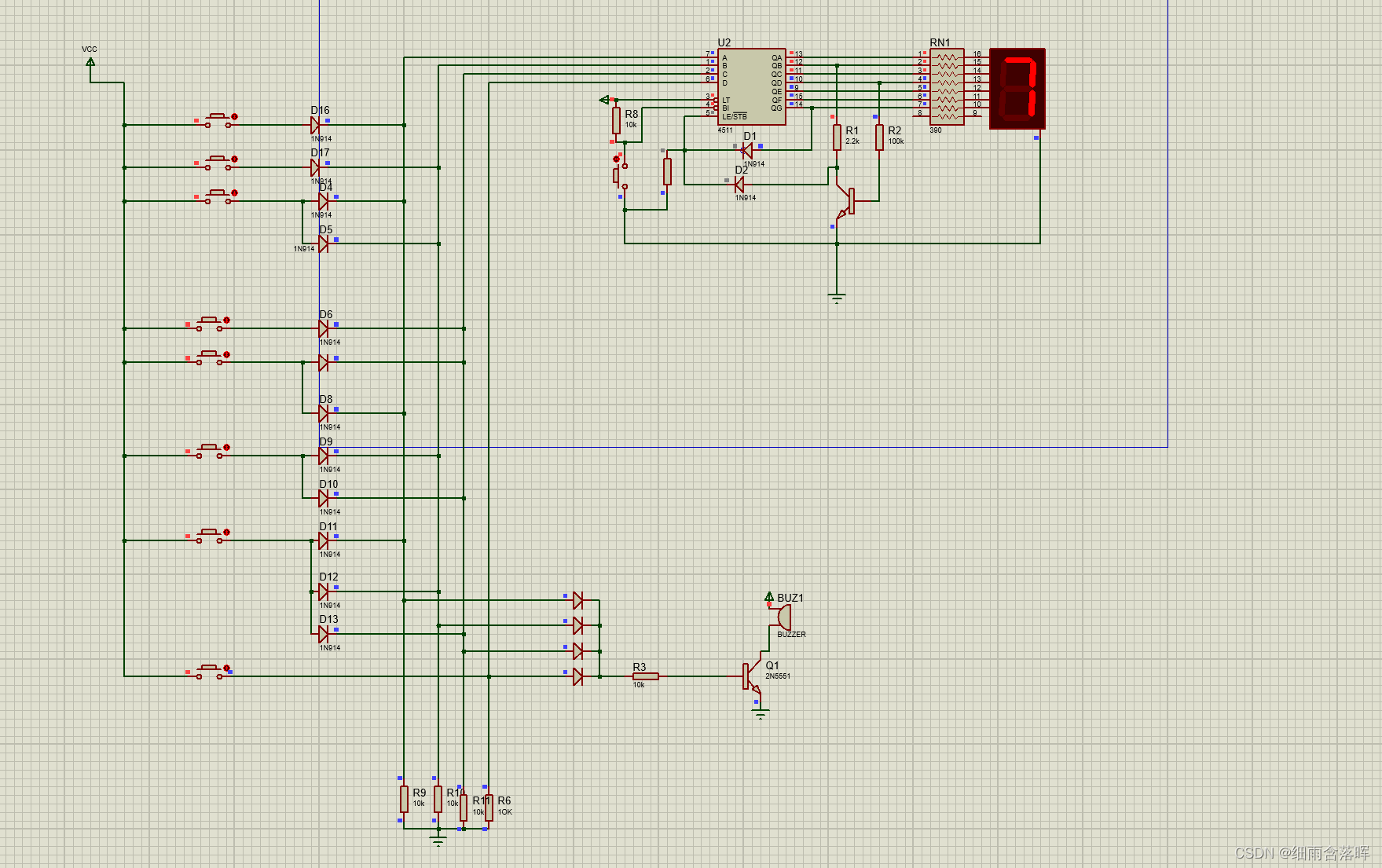Select pull-down resistor R6
1382x868 pixels.
pyautogui.click(x=489, y=808)
